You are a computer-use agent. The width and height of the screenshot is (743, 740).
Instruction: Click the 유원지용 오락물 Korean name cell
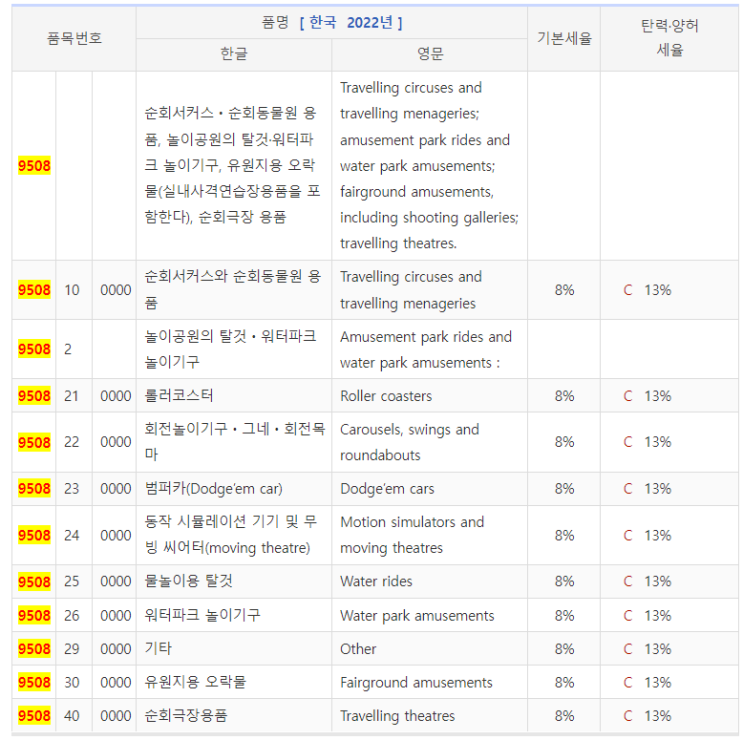click(x=195, y=683)
